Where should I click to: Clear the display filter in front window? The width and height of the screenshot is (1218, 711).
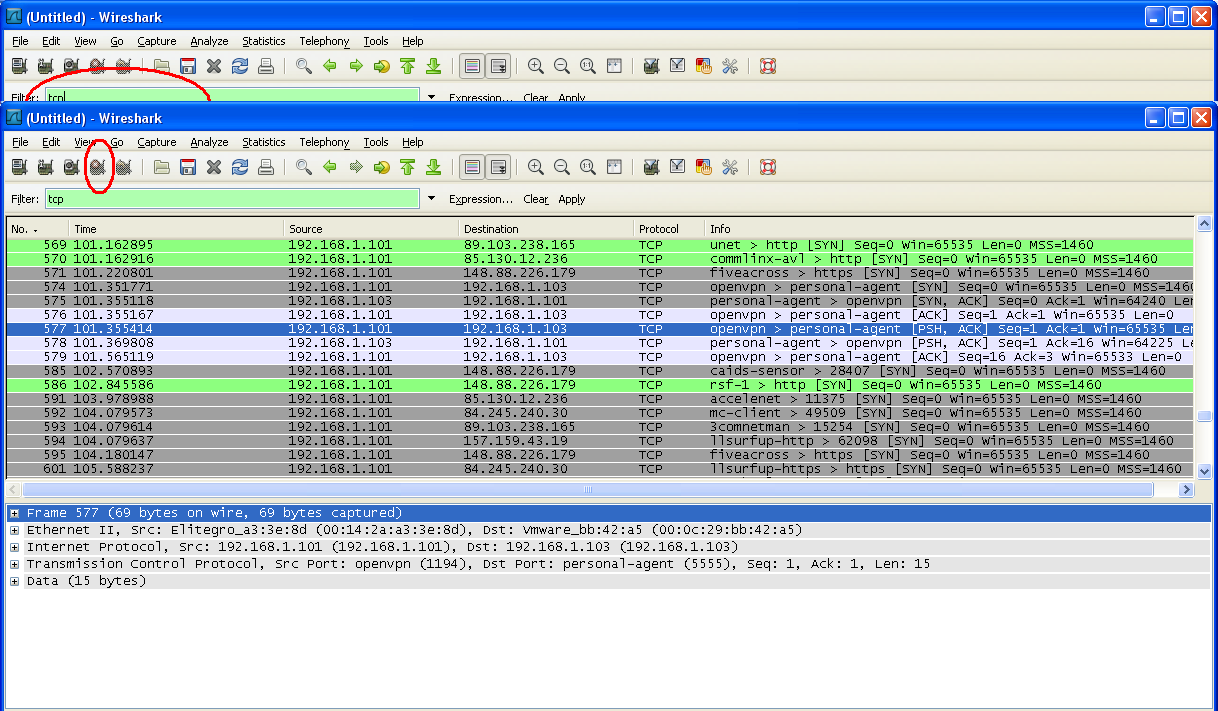tap(536, 199)
